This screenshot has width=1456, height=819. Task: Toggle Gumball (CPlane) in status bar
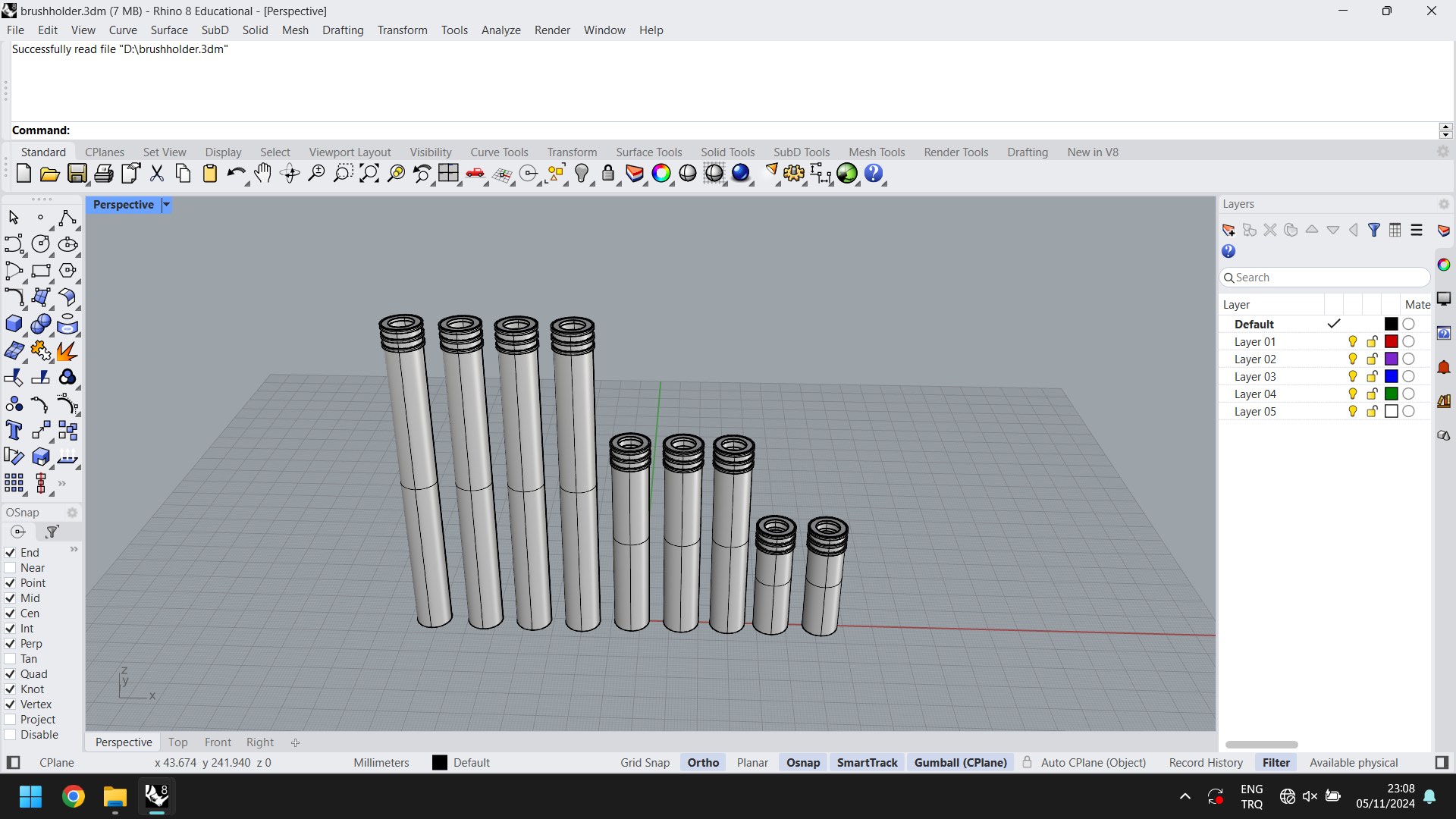tap(961, 763)
